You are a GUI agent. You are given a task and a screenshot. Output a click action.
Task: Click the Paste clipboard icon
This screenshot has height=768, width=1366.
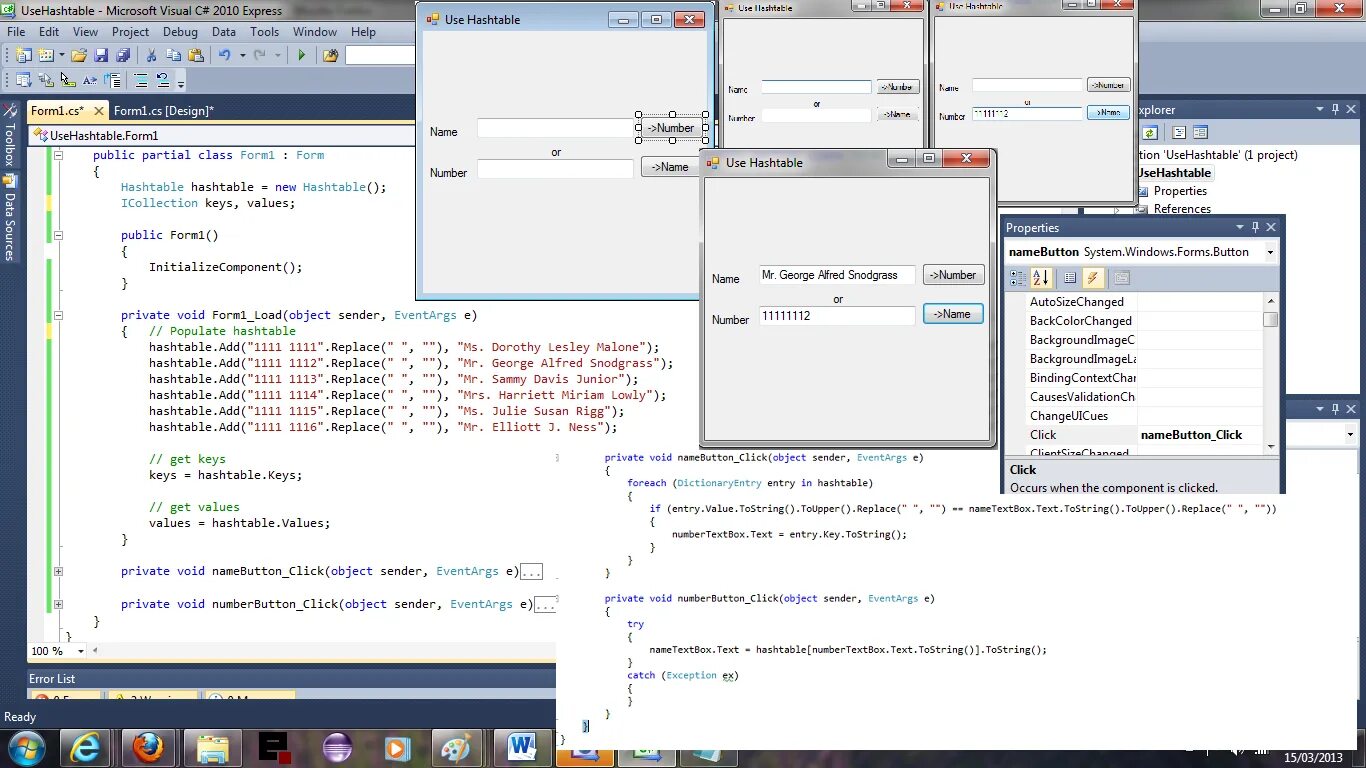click(x=196, y=55)
